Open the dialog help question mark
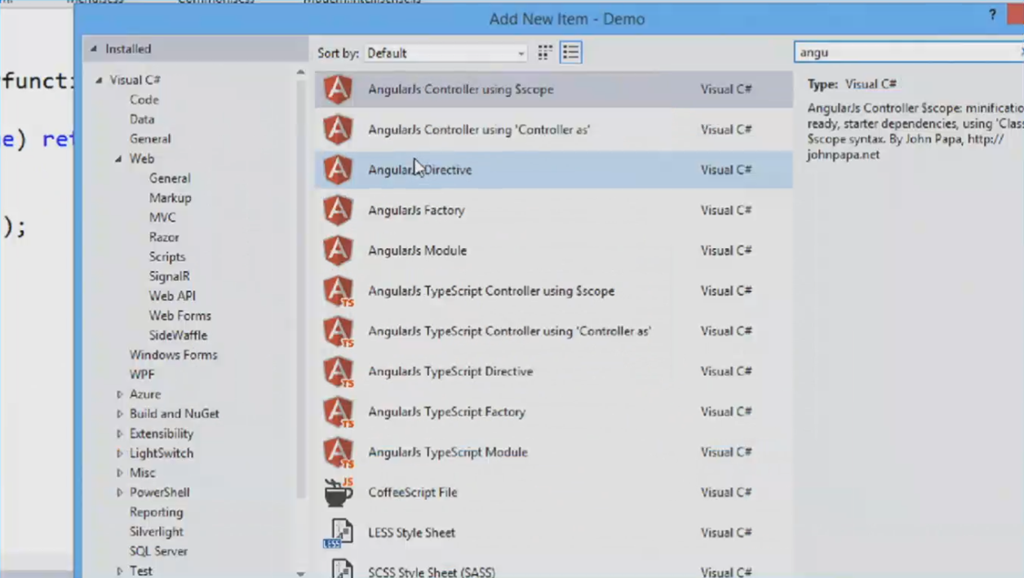1024x578 pixels. click(992, 14)
